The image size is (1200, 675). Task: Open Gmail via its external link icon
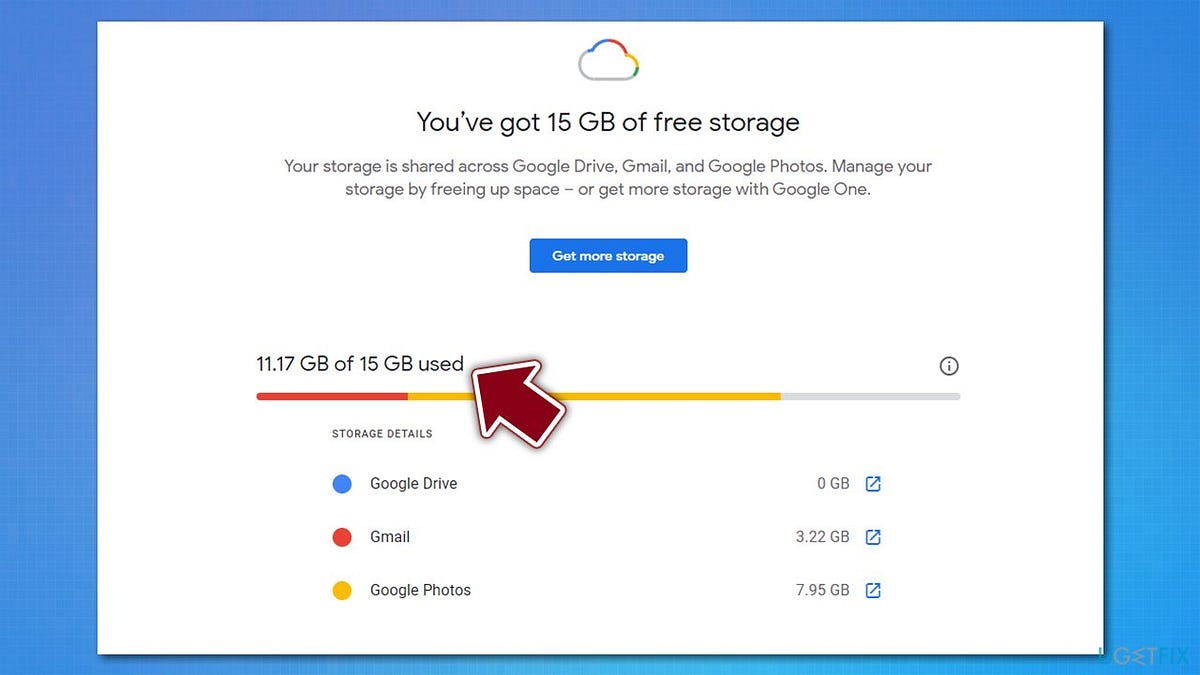tap(873, 537)
